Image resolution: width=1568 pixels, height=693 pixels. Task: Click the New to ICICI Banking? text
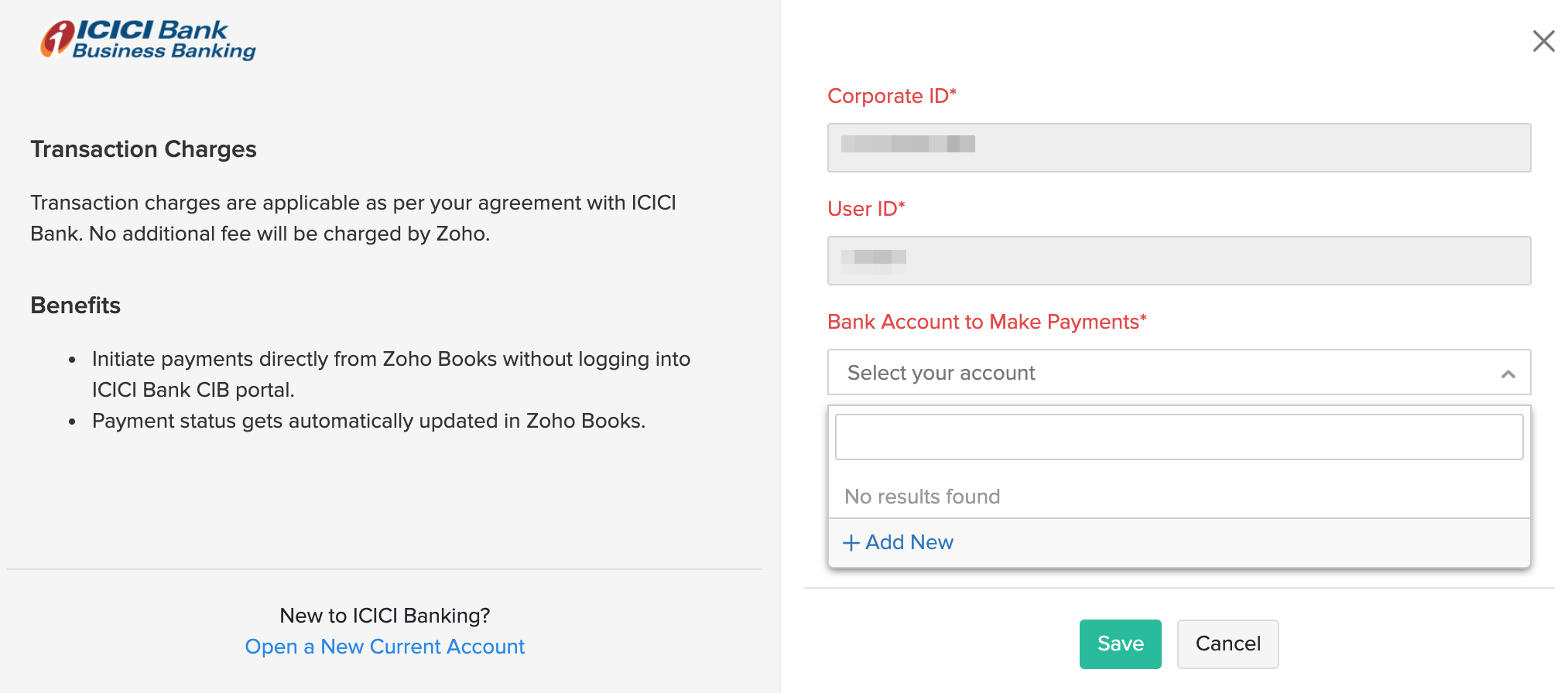(x=385, y=616)
